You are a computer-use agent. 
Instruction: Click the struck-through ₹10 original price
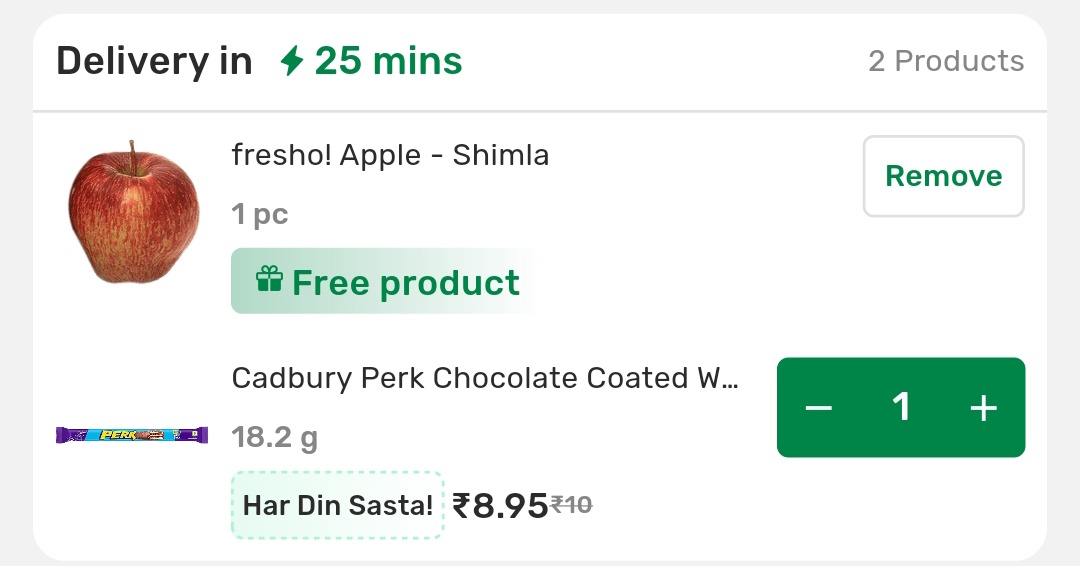pyautogui.click(x=572, y=505)
